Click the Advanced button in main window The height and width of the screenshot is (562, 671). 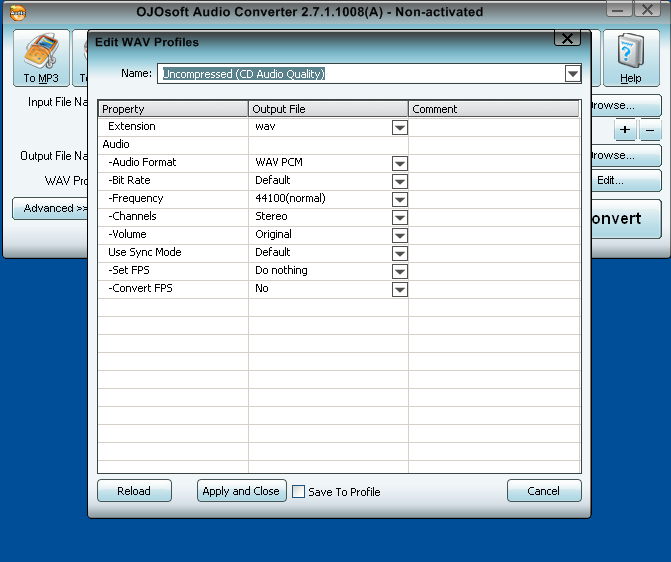pyautogui.click(x=50, y=208)
